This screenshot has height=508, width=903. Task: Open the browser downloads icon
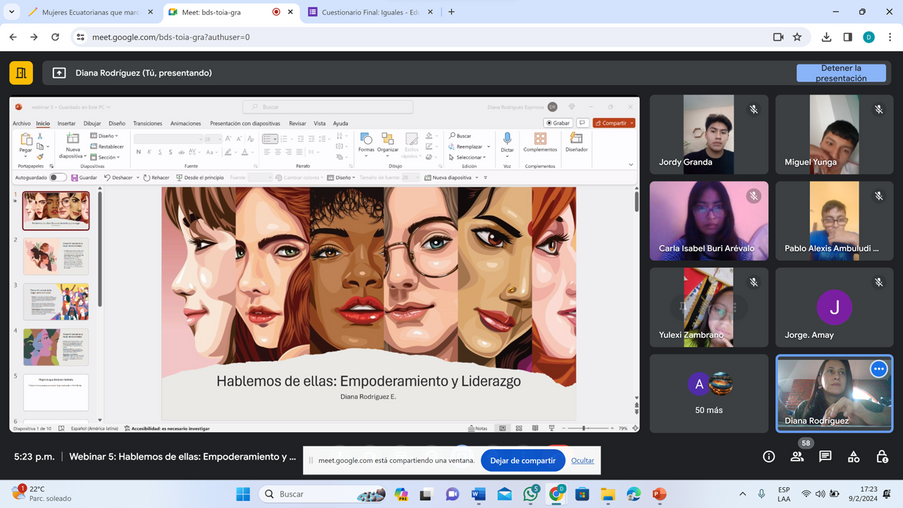(826, 37)
